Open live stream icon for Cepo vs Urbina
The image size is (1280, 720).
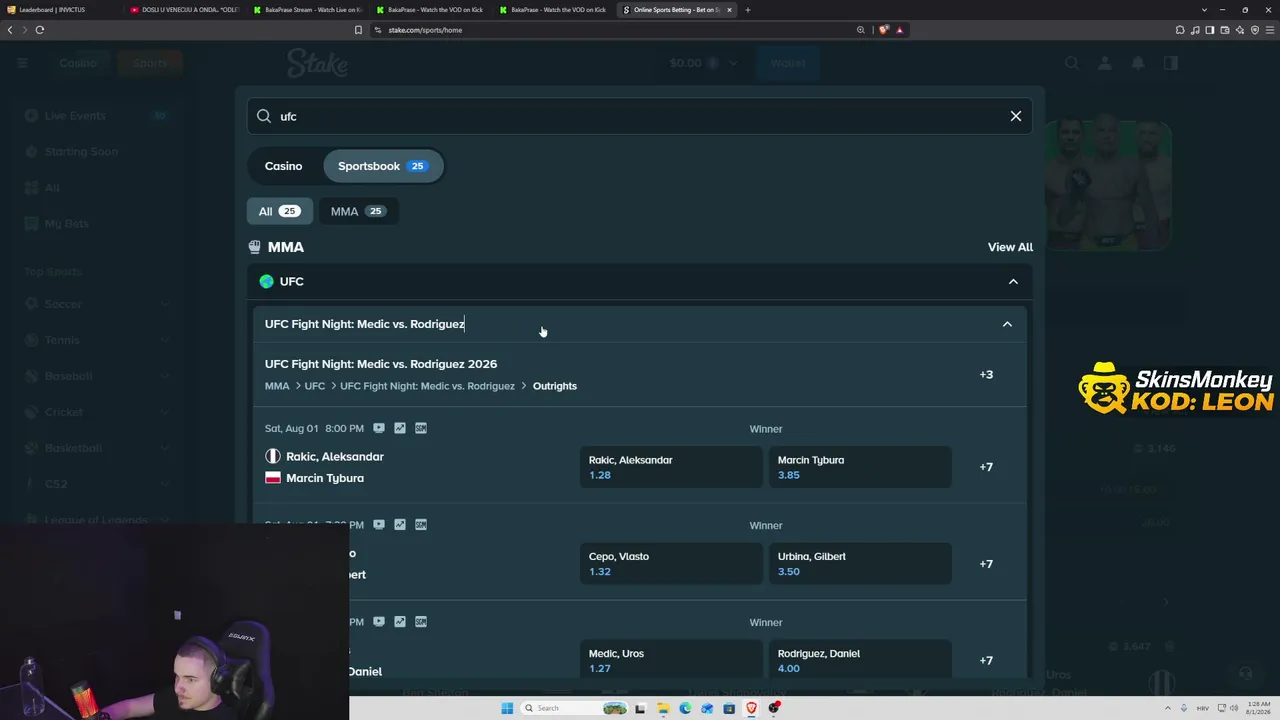pyautogui.click(x=379, y=524)
